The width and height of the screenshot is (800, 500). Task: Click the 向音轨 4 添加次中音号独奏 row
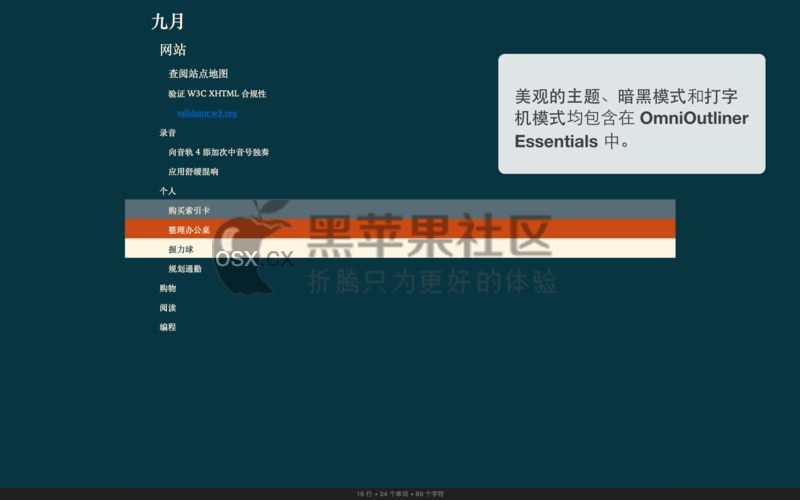pos(218,152)
